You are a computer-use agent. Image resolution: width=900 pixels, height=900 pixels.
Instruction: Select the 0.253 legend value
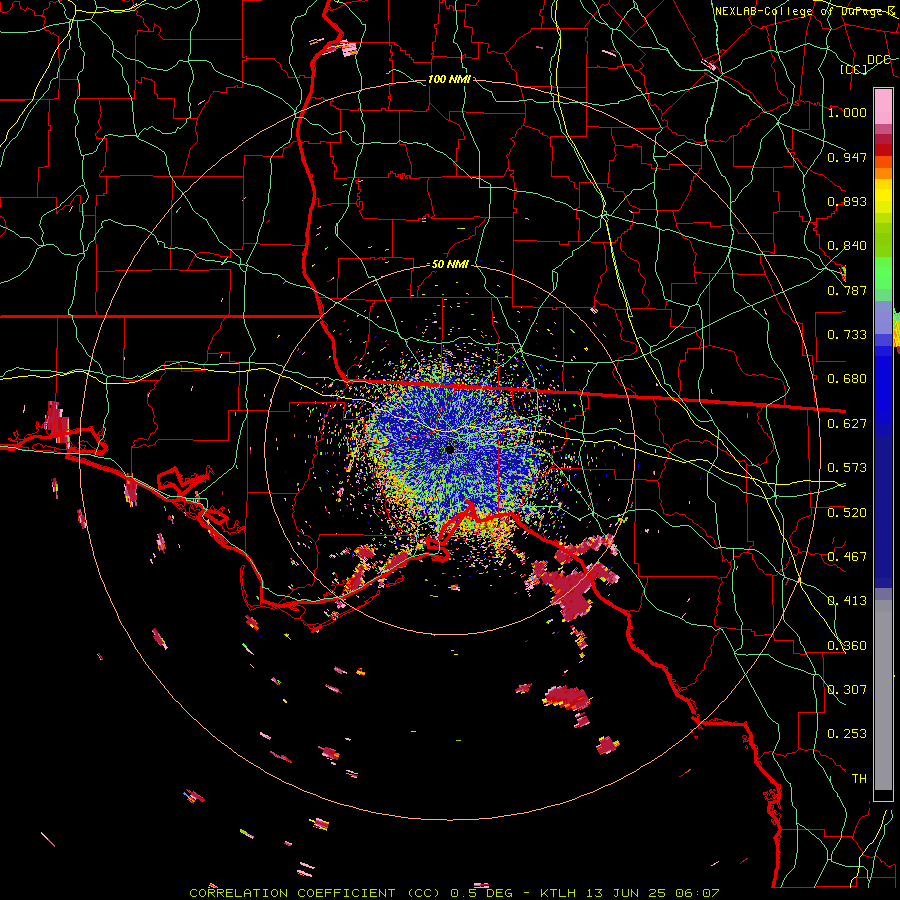(847, 734)
